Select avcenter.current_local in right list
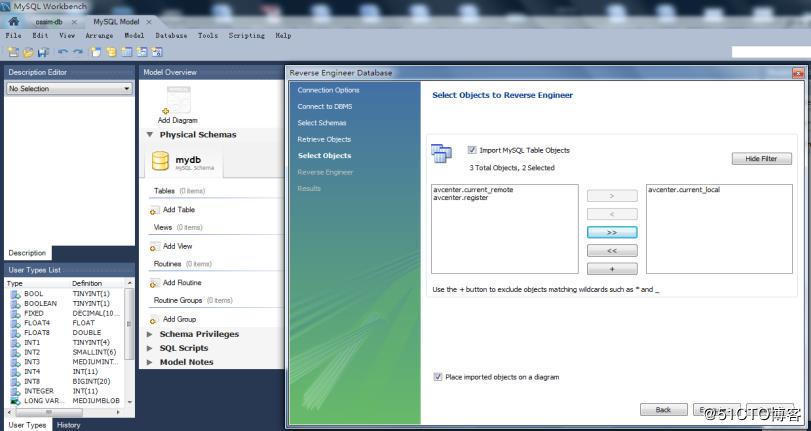The height and width of the screenshot is (431, 811). [684, 190]
